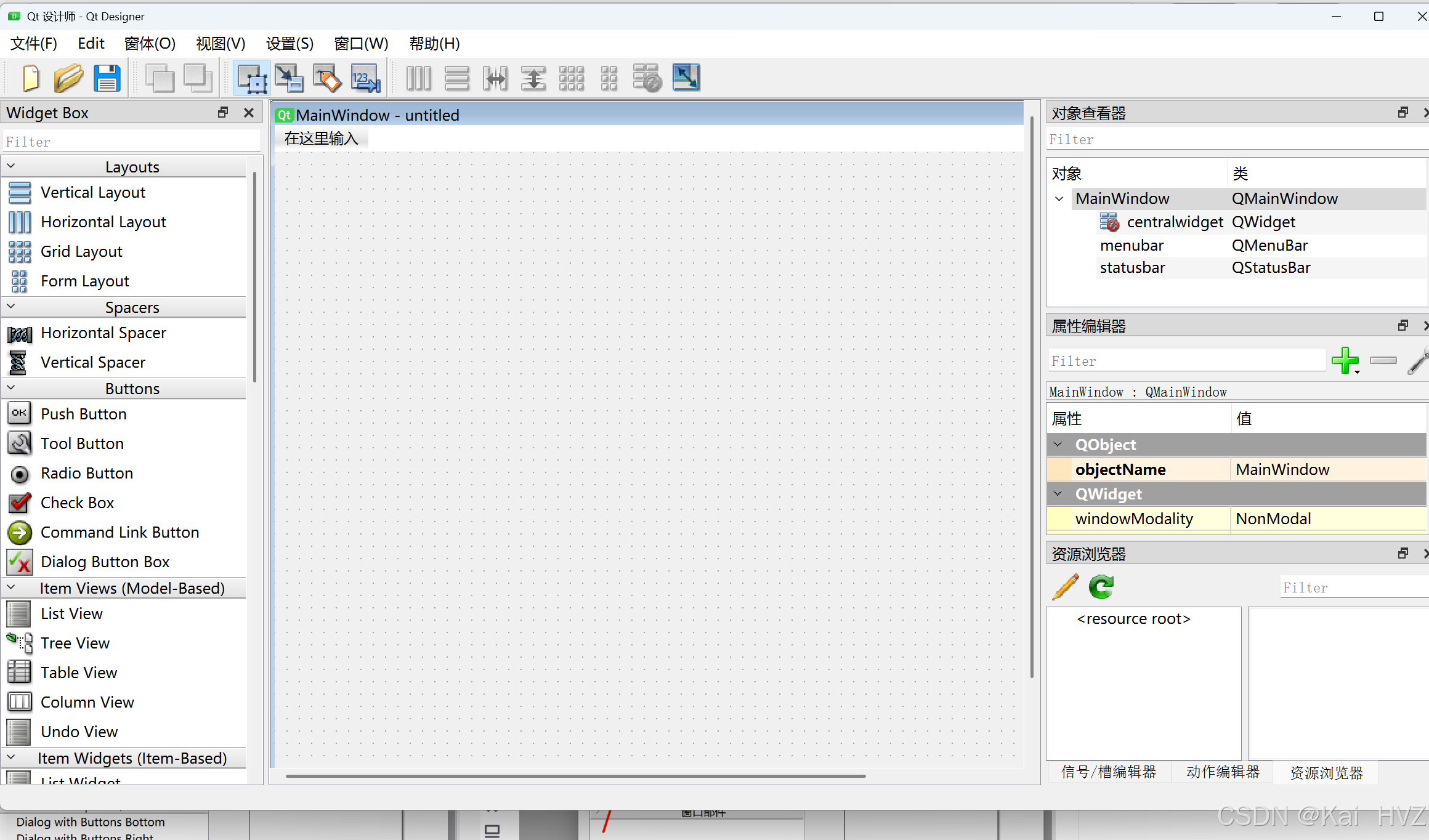Switch to Edit Widgets mode
The height and width of the screenshot is (840, 1429).
click(251, 78)
